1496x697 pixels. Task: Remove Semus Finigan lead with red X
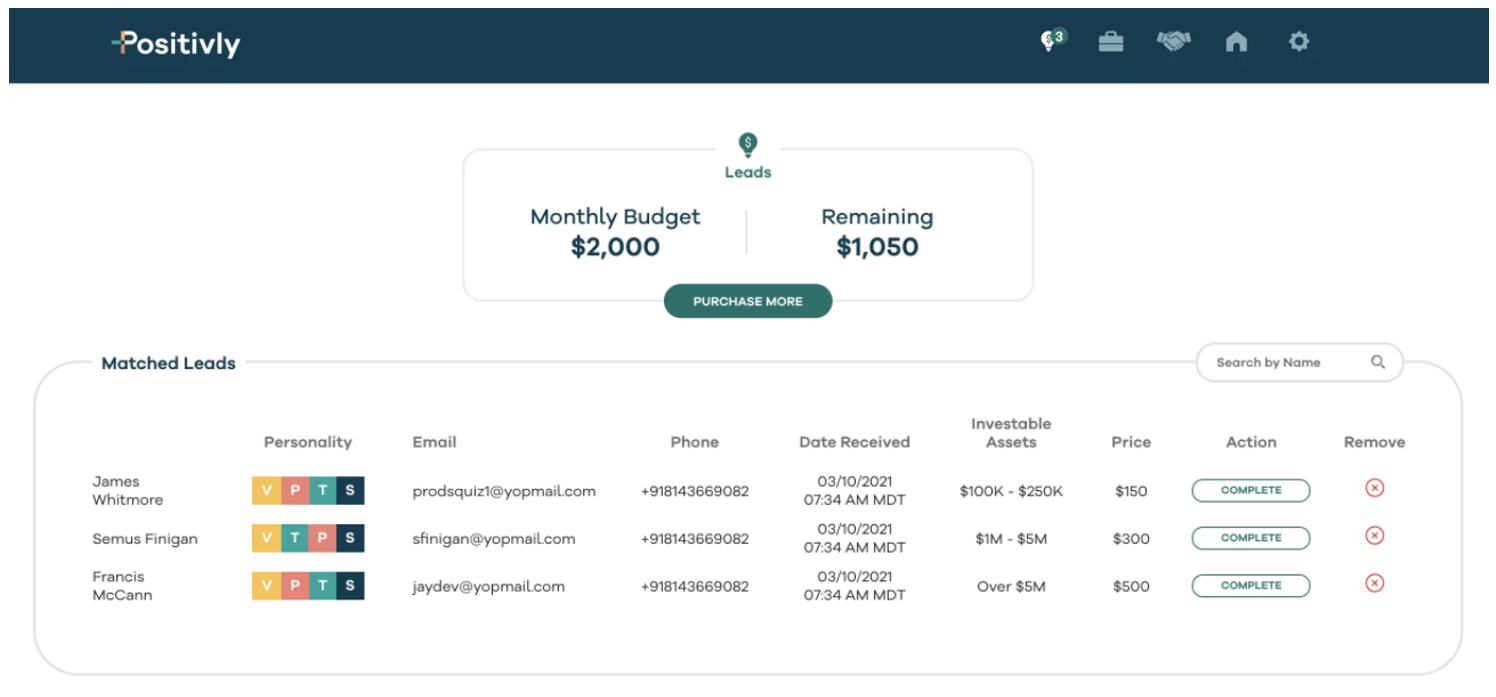pyautogui.click(x=1374, y=536)
